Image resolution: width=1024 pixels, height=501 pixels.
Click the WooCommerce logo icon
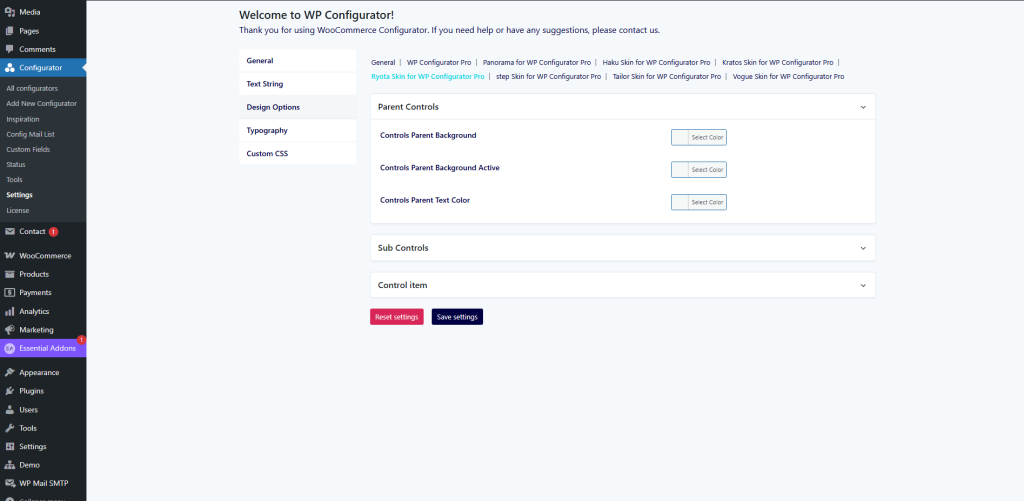pos(10,255)
